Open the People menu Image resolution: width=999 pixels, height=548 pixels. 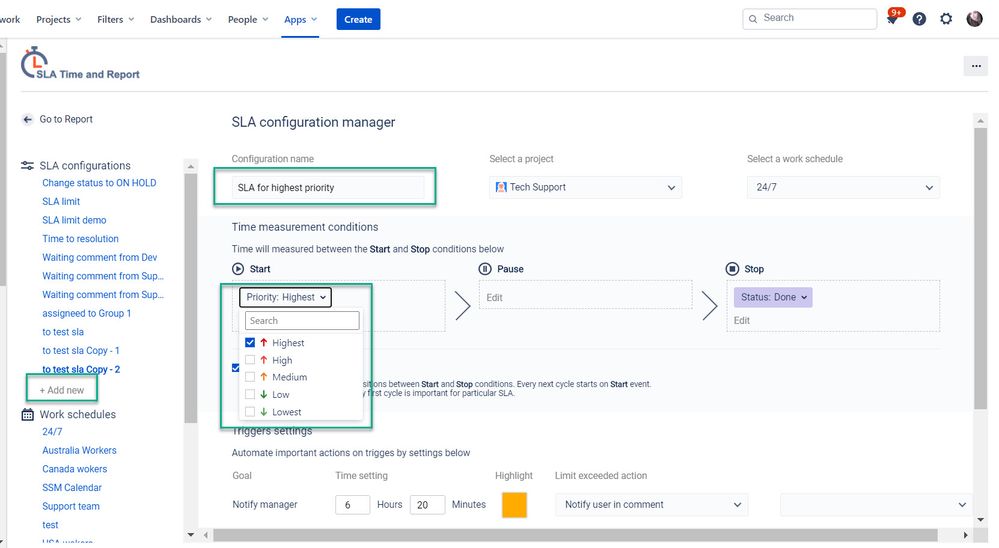pos(248,19)
